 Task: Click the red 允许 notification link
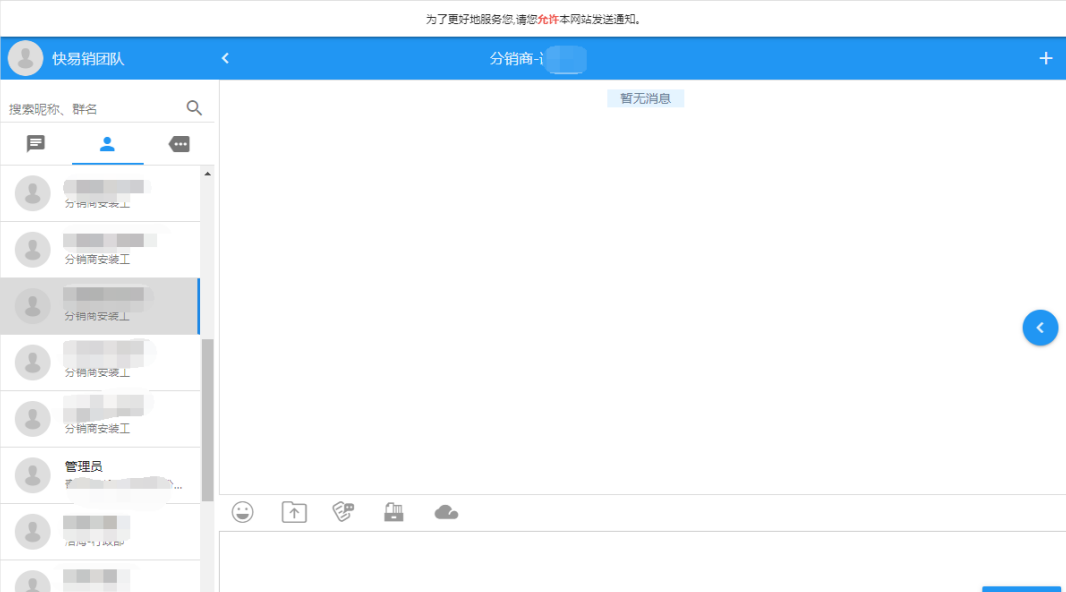(x=547, y=19)
